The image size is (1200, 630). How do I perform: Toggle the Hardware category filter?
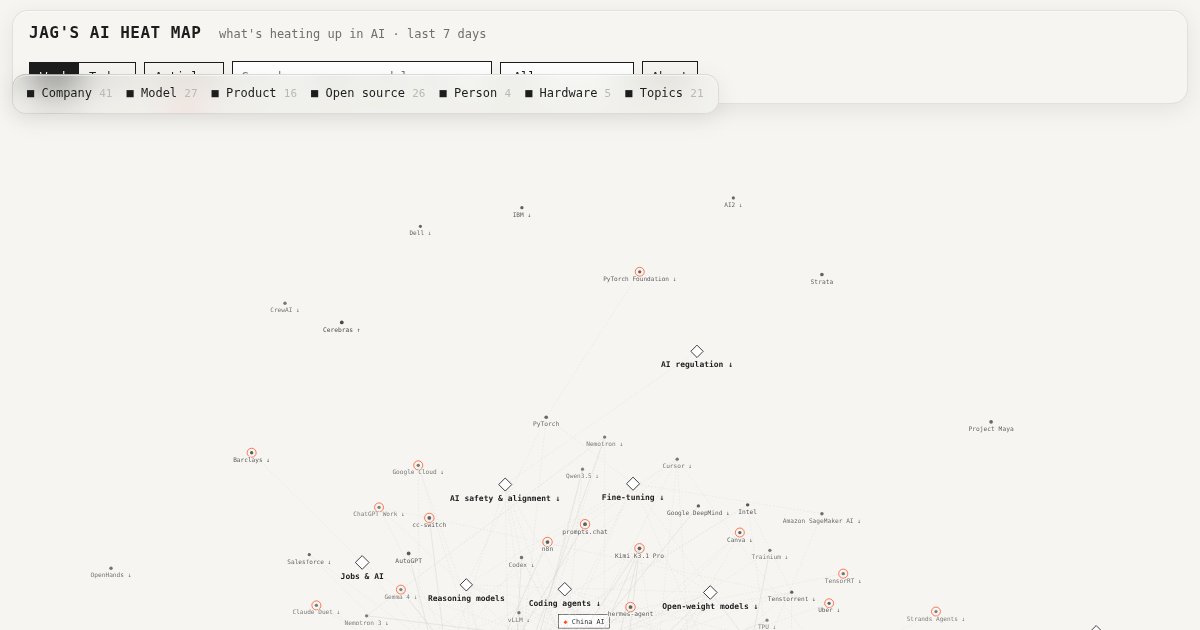(x=567, y=93)
